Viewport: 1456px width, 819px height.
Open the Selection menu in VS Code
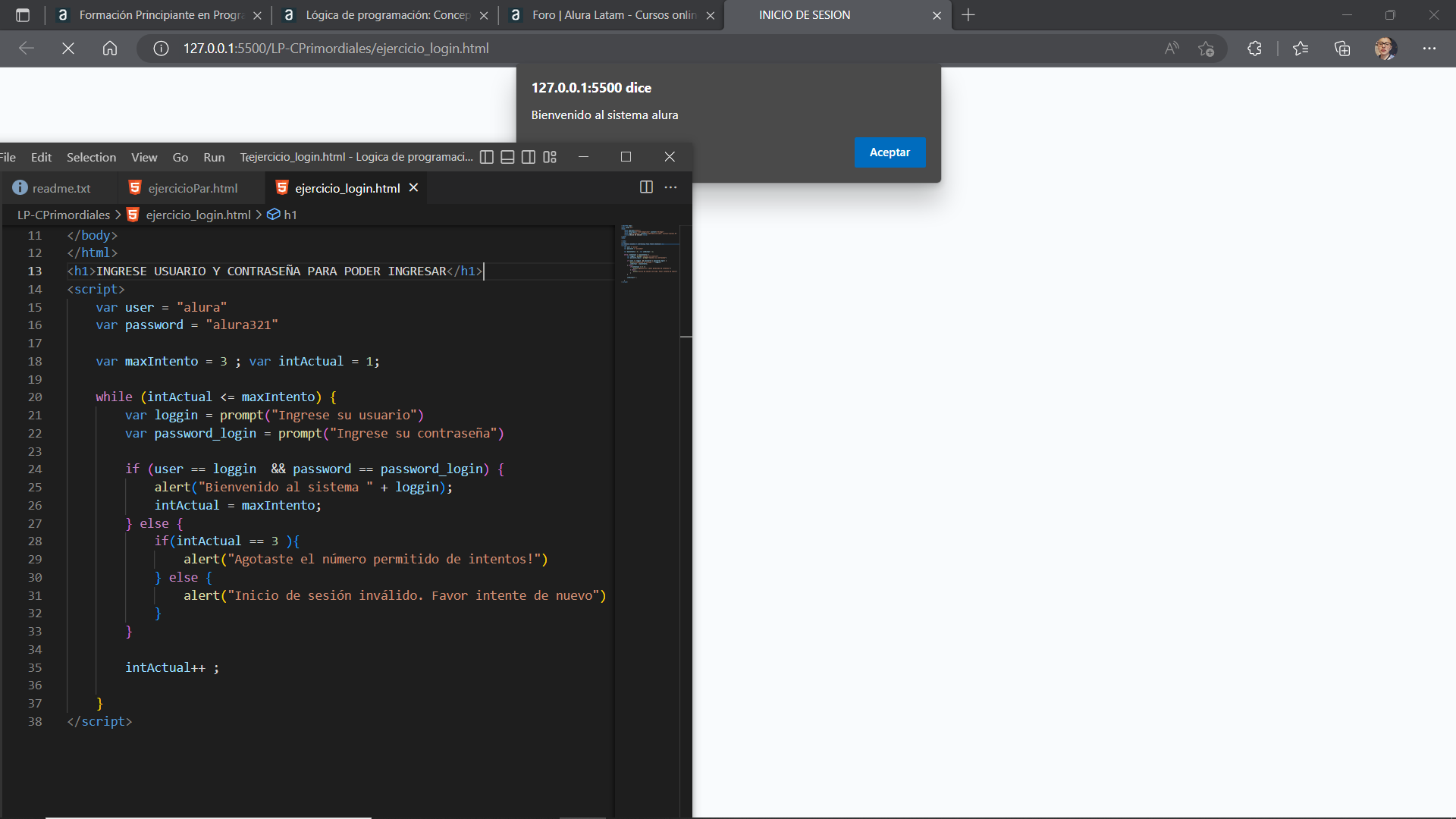point(91,157)
